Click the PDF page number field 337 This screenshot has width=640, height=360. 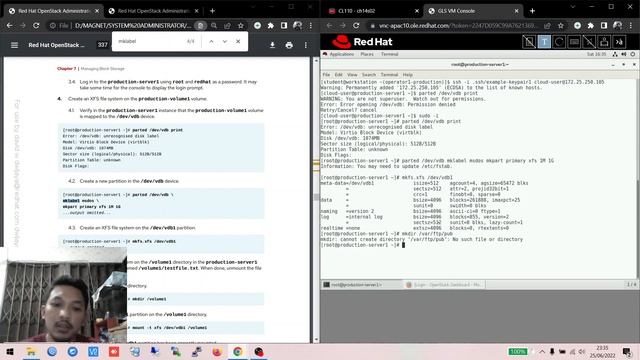click(x=102, y=45)
